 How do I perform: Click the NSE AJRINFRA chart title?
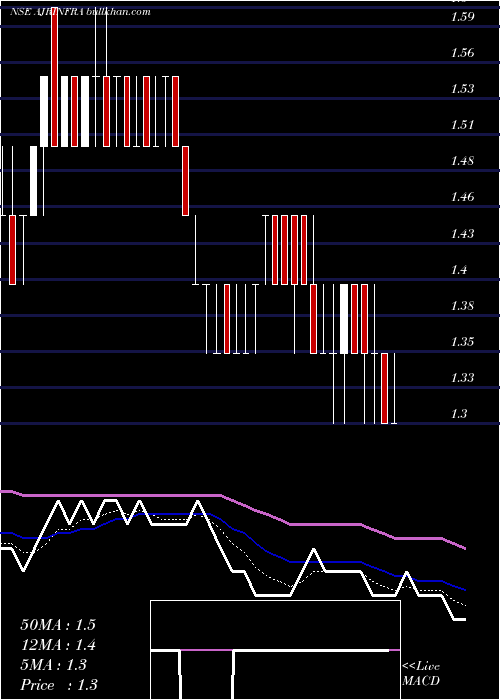pyautogui.click(x=80, y=12)
